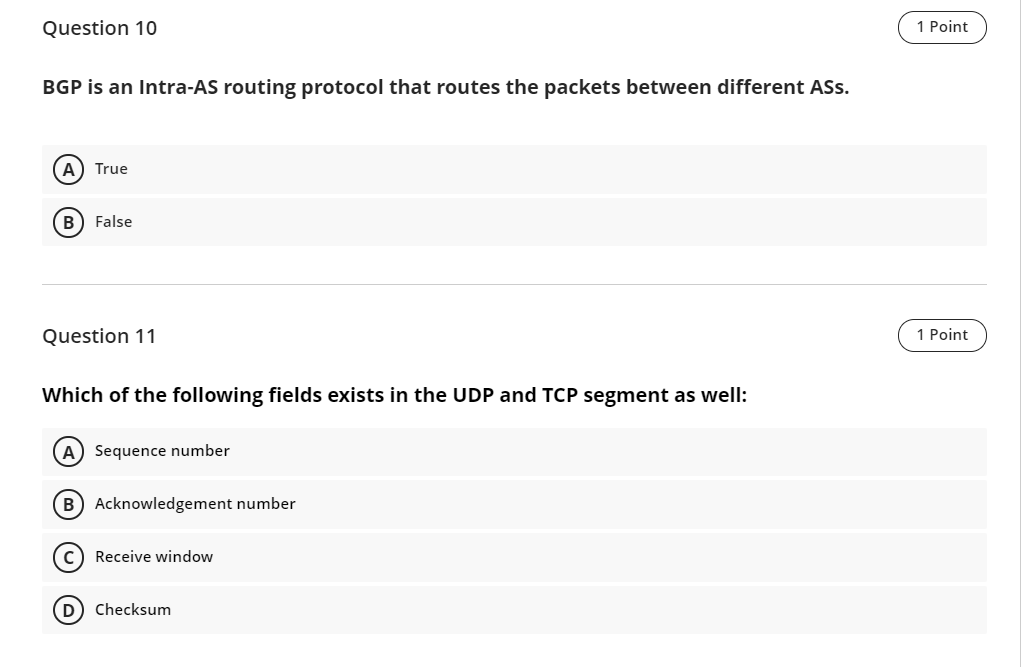Select True for Question 10
Screen dimensions: 1025x667
[110, 169]
